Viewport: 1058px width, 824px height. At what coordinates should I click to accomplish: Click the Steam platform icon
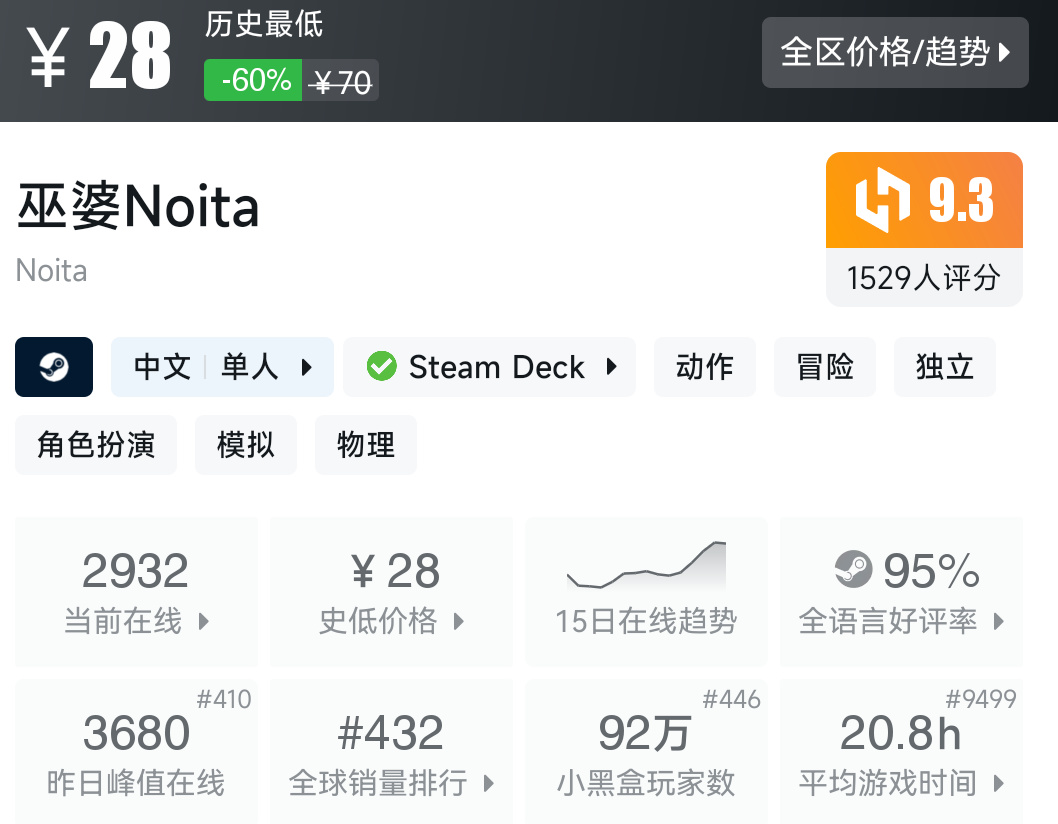coord(53,367)
